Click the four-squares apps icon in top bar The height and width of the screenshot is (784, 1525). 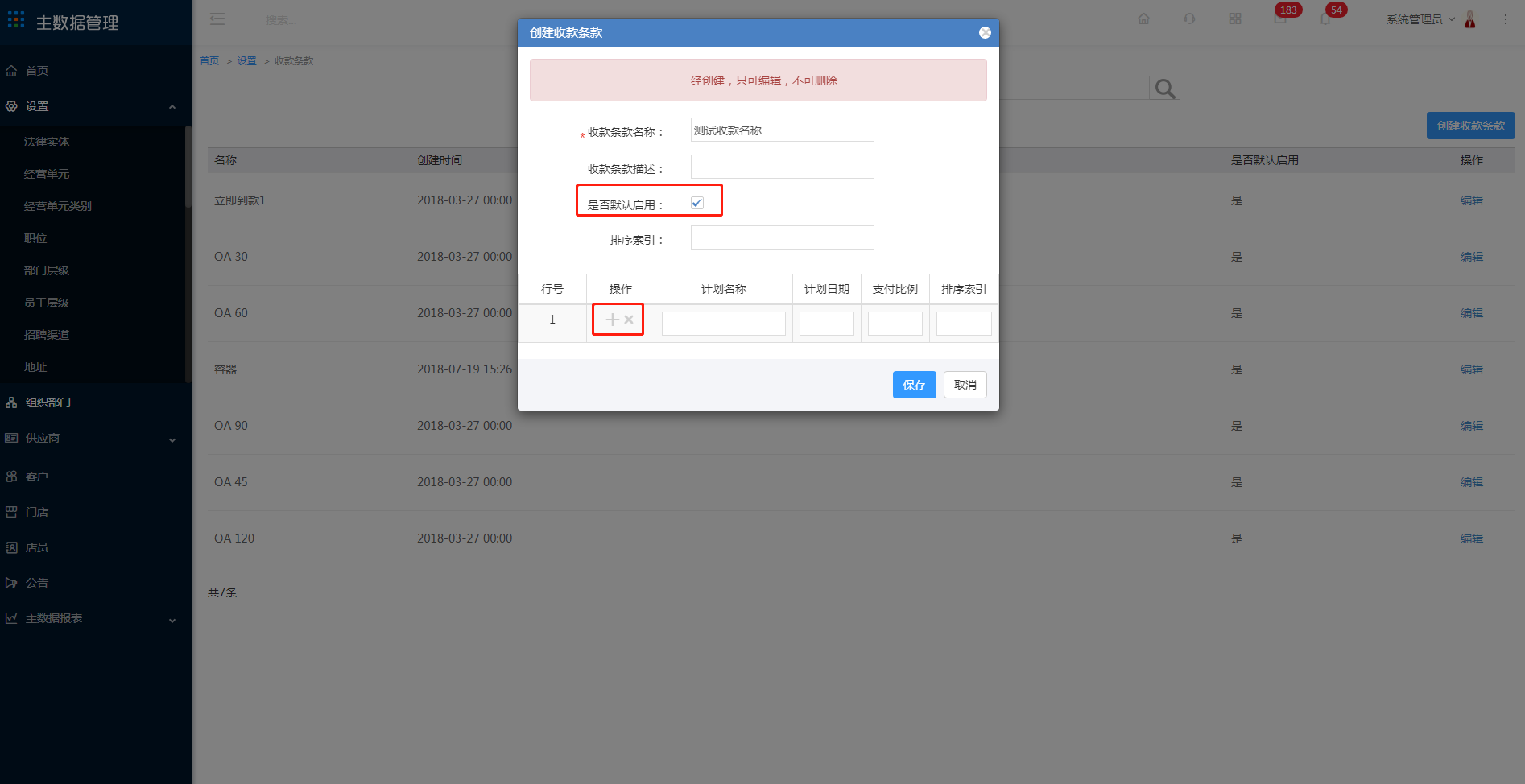1235,19
